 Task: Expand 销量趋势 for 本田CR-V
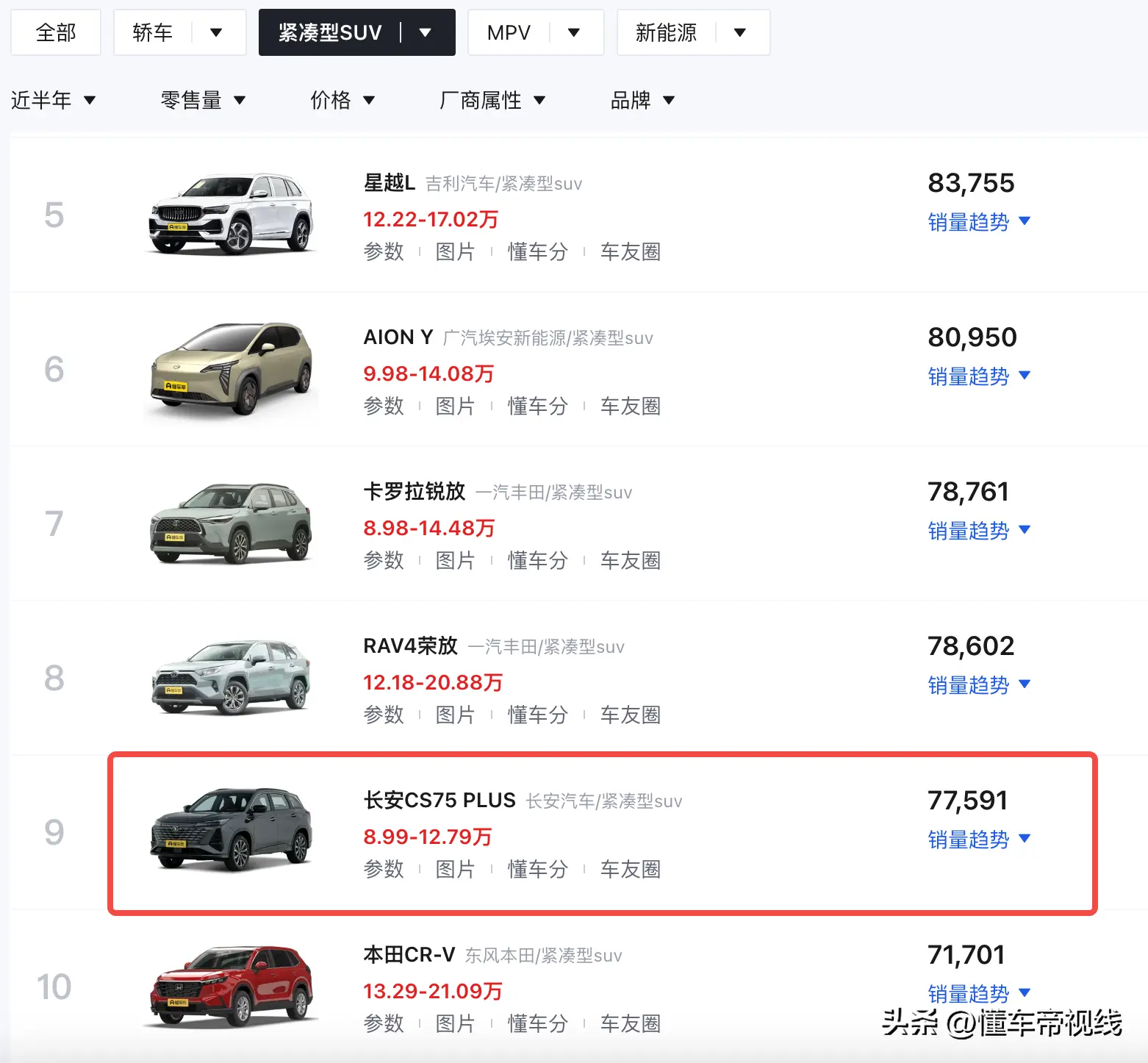pyautogui.click(x=979, y=994)
